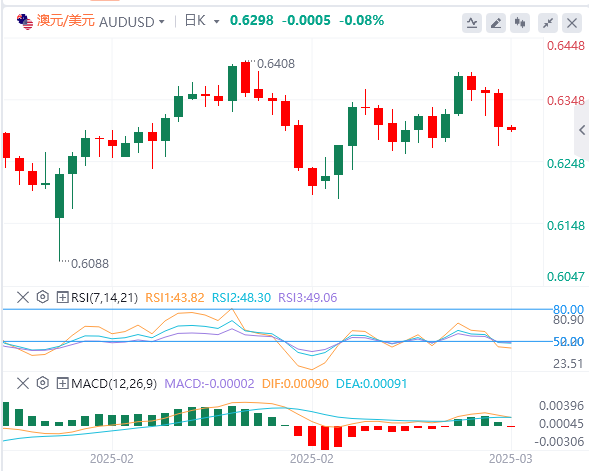This screenshot has height=471, width=589.
Task: Open MACD indicator settings icon
Action: [43, 383]
